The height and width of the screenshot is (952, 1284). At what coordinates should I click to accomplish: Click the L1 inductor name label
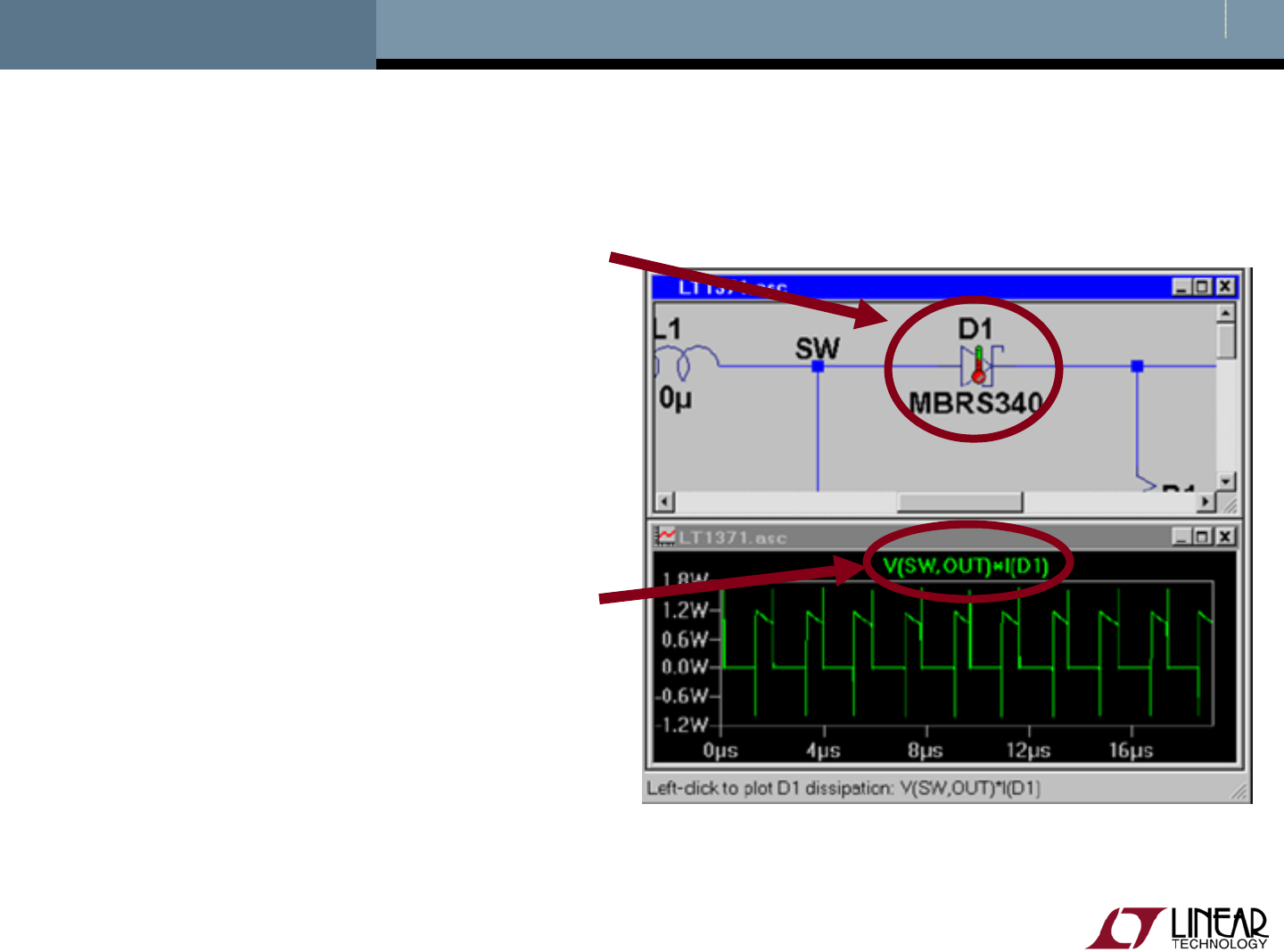(668, 329)
